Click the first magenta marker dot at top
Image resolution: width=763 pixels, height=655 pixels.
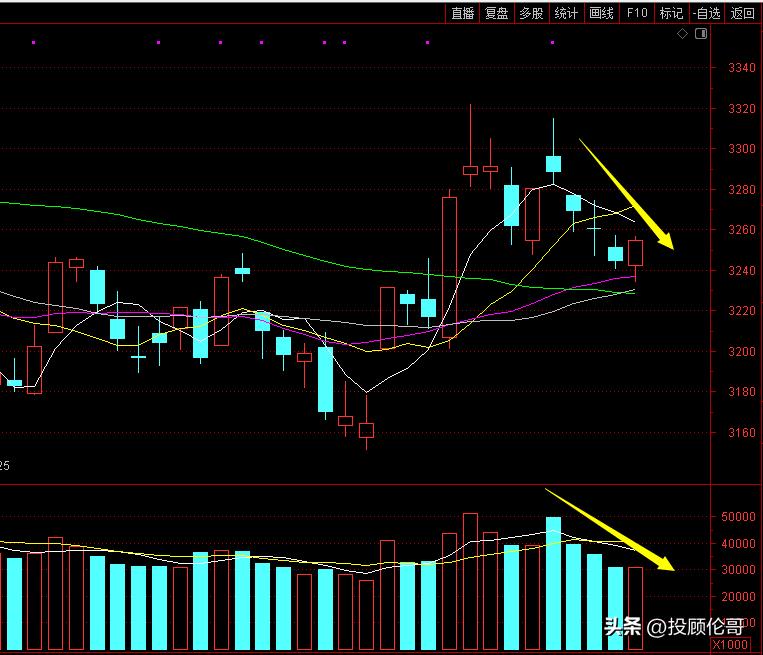pos(34,42)
